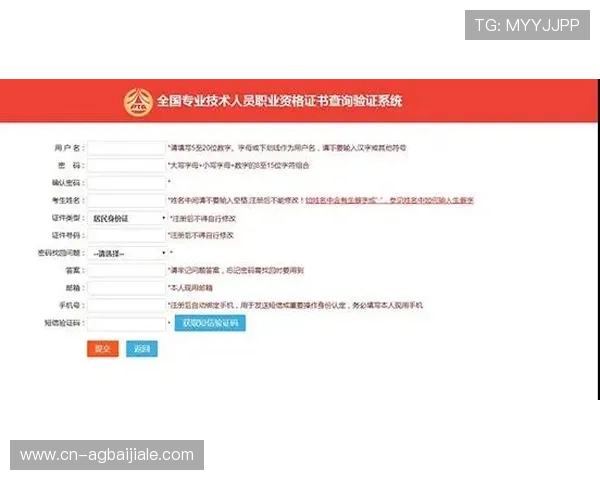Submit the form with orange 提交 button

coord(103,349)
